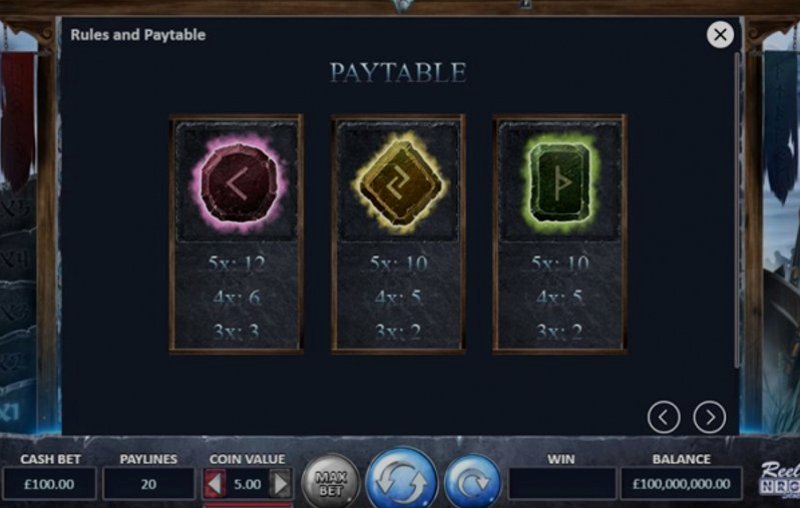Decrease the coin value with left arrow
Image resolution: width=800 pixels, height=508 pixels.
pyautogui.click(x=215, y=484)
